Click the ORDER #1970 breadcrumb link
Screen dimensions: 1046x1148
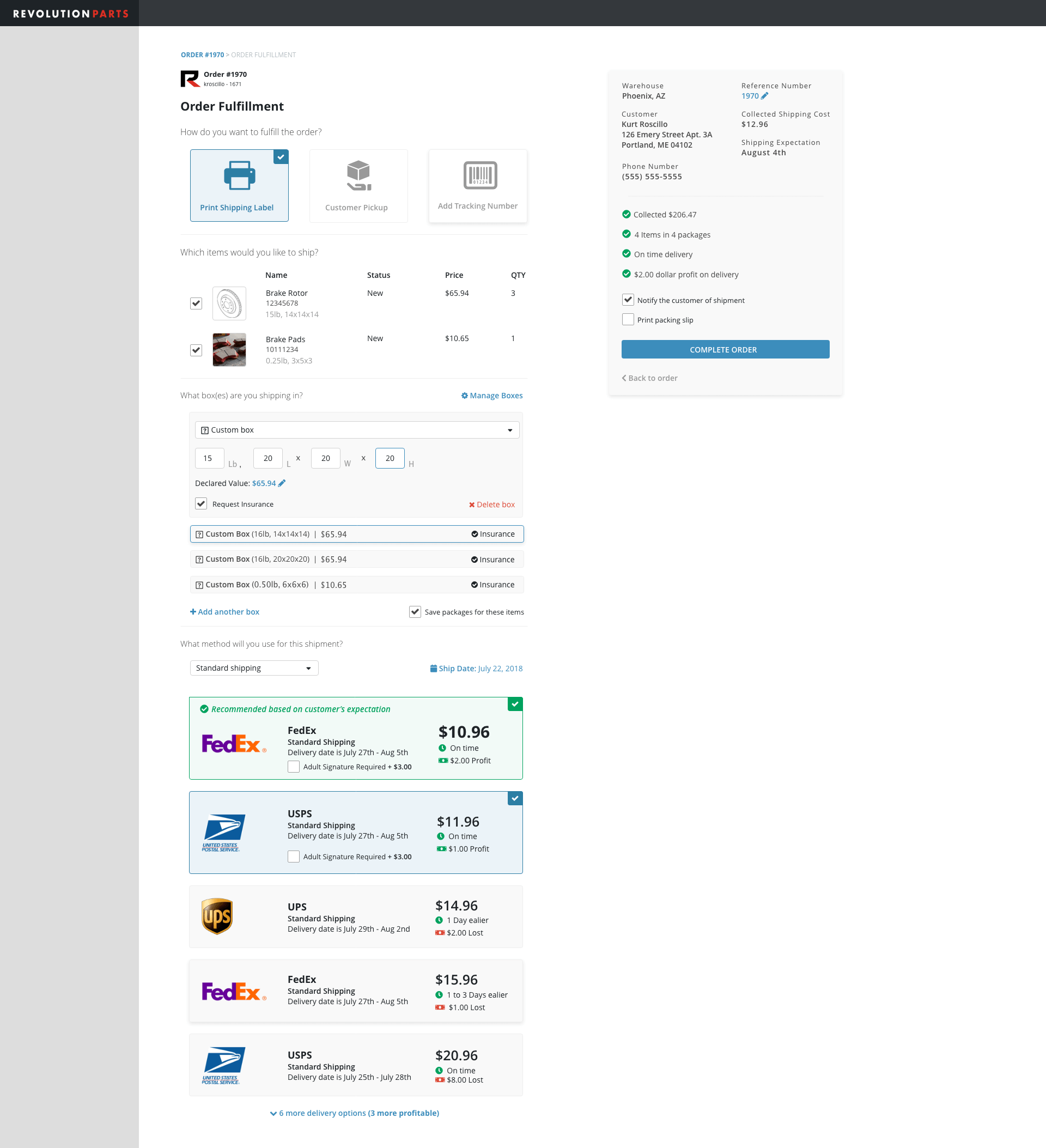point(202,55)
